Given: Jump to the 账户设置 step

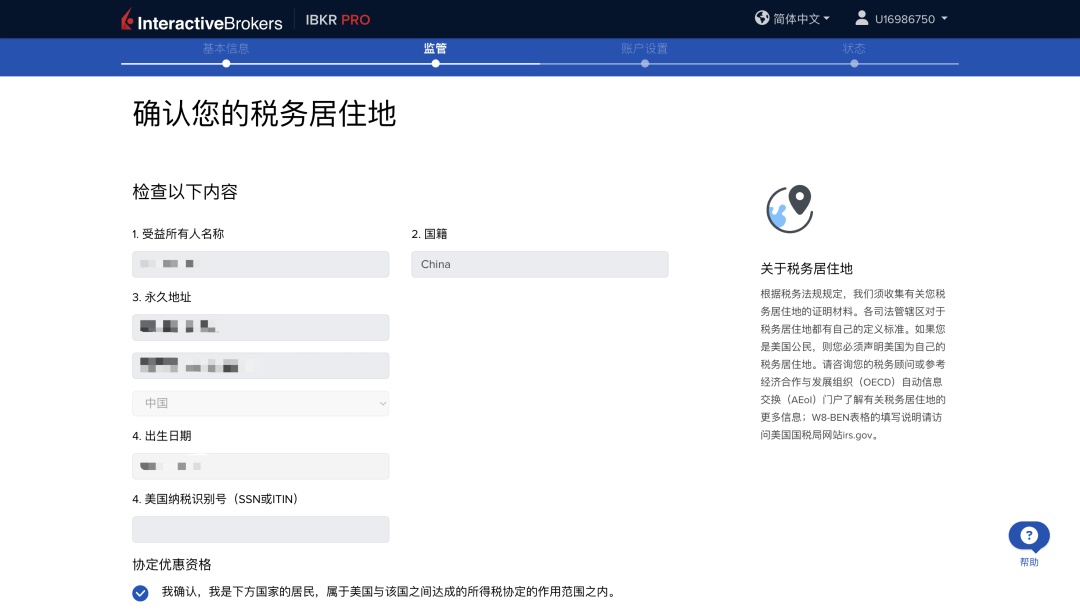Looking at the screenshot, I should pos(644,48).
